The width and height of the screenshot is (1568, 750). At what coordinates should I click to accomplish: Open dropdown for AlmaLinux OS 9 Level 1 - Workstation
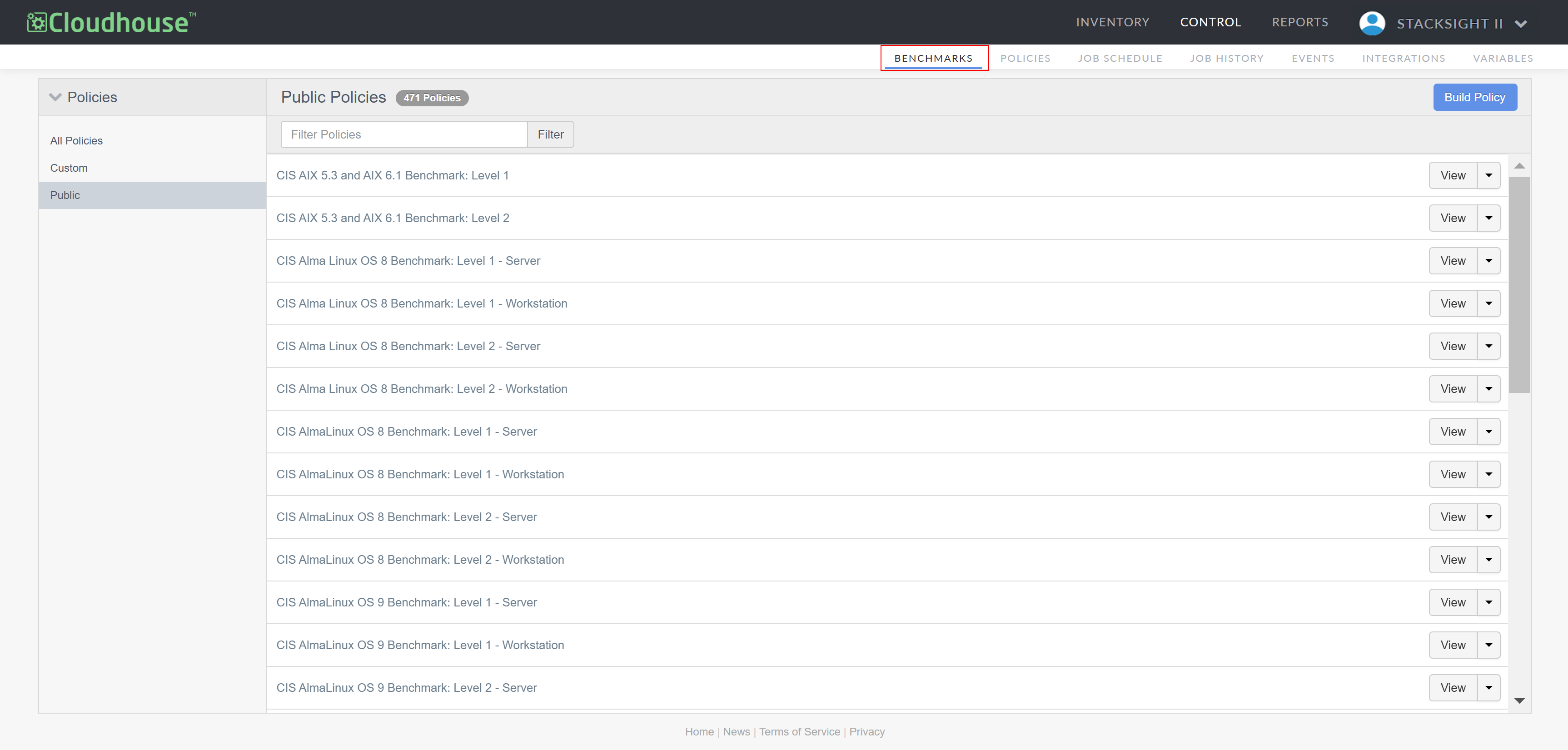[x=1489, y=645]
